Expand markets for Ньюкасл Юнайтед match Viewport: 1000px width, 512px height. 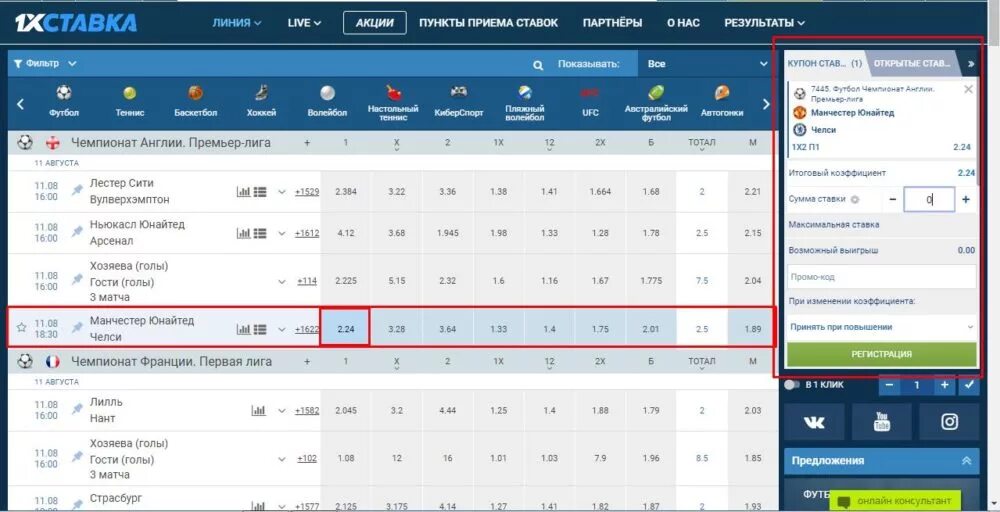coord(282,233)
